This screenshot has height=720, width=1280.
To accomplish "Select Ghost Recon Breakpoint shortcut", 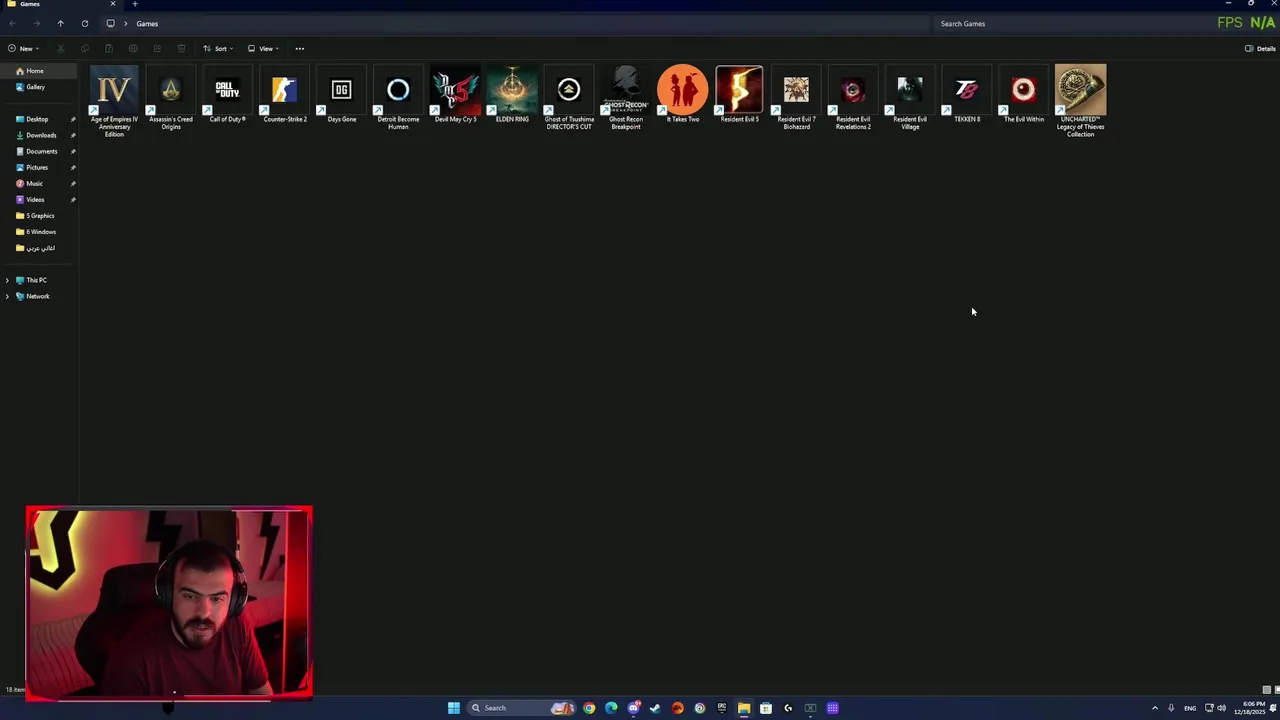I will coord(626,98).
